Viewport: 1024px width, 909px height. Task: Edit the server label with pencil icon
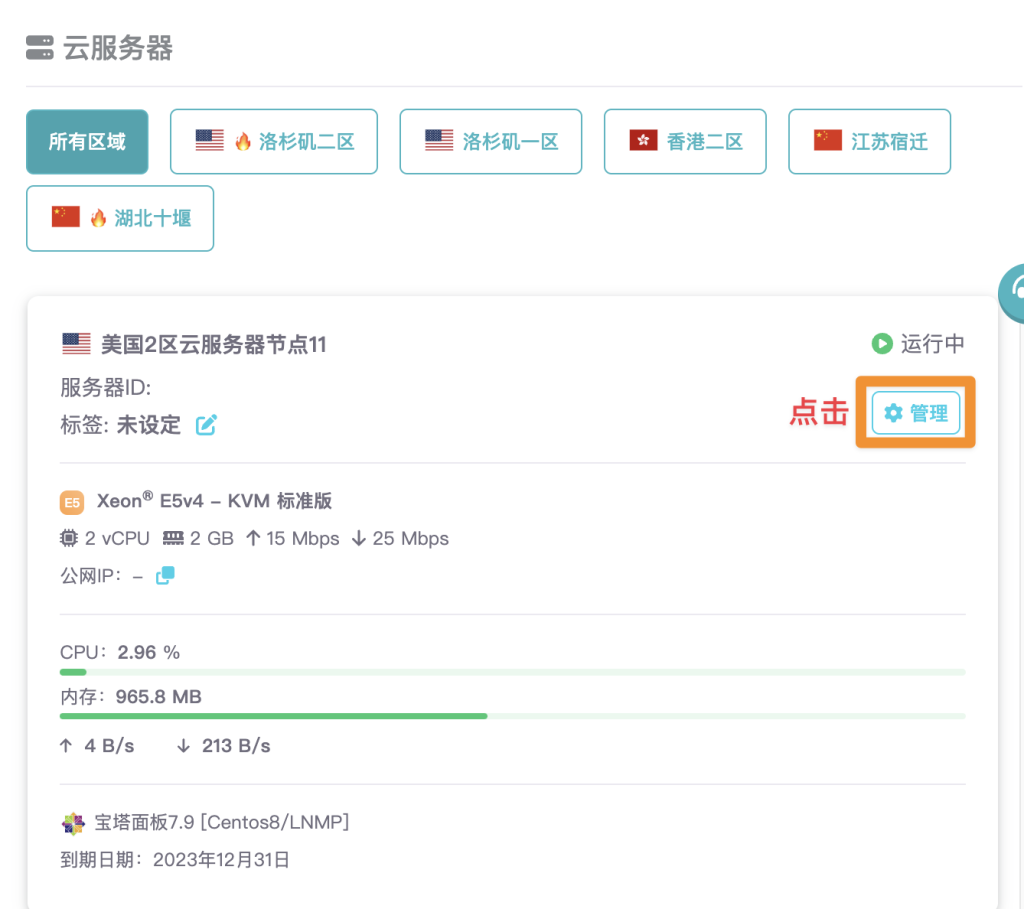tap(206, 425)
